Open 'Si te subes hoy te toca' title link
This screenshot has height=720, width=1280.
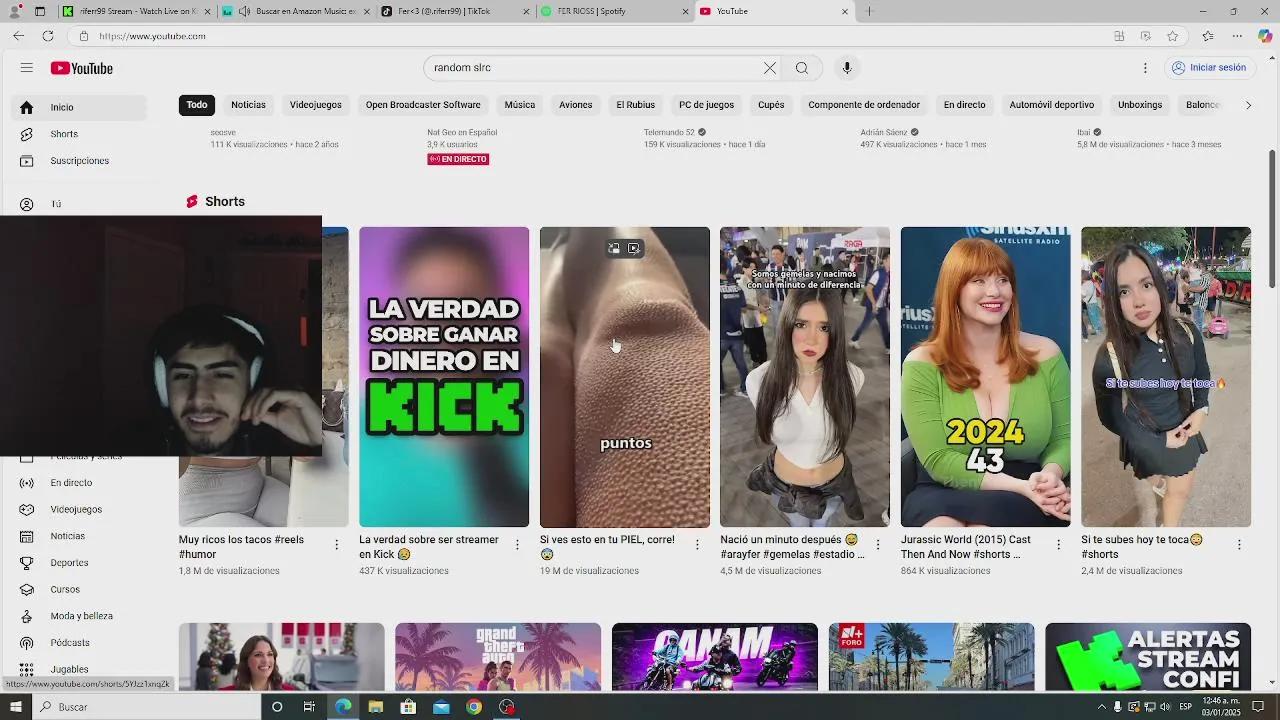point(1142,546)
